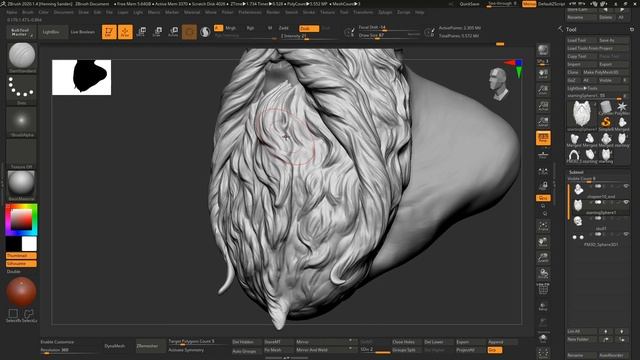Open the Dots stroke type selector
Image resolution: width=640 pixels, height=360 pixels.
(22, 89)
